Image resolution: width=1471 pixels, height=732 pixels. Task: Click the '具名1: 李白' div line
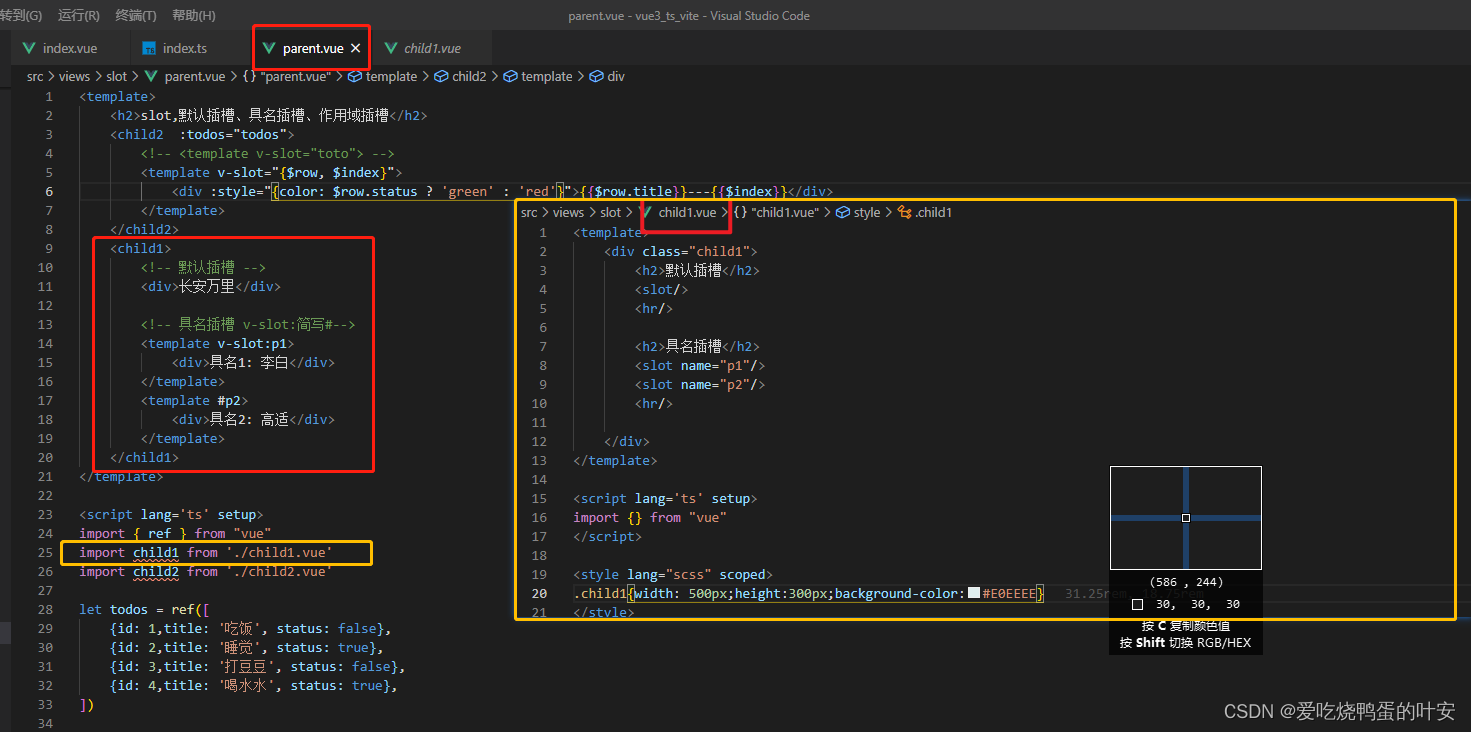click(x=253, y=362)
